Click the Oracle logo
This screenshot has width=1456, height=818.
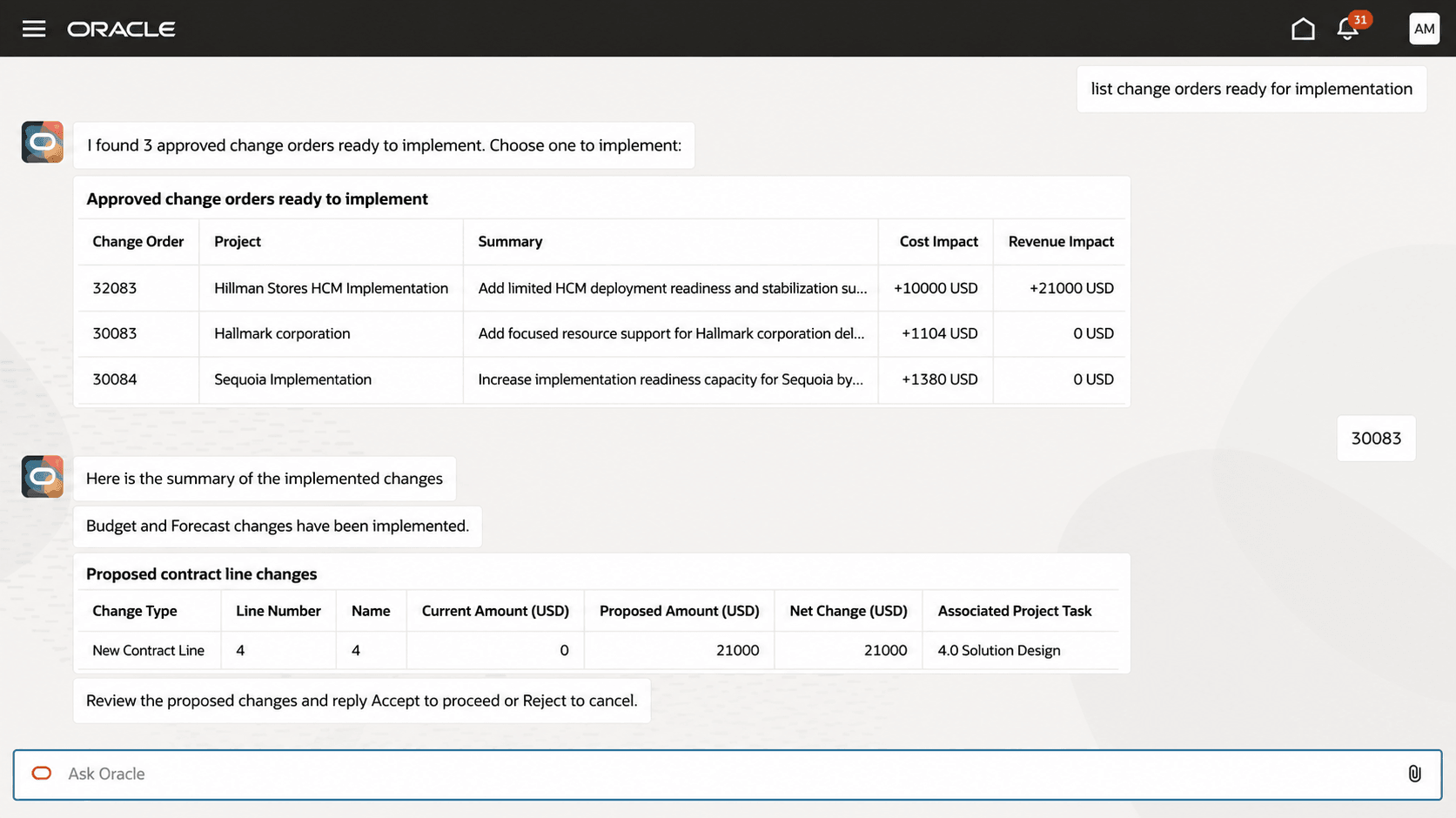point(122,29)
